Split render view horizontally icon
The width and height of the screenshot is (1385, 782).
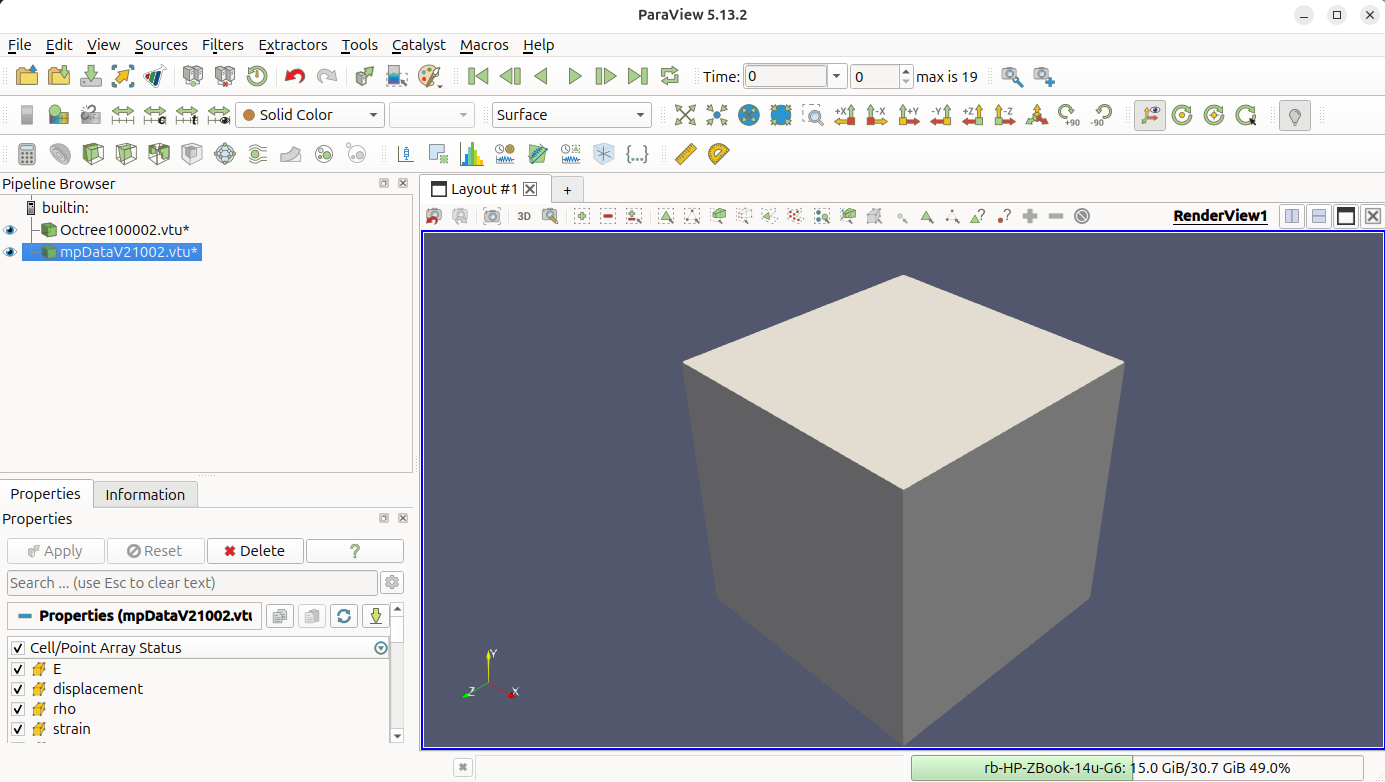1292,216
